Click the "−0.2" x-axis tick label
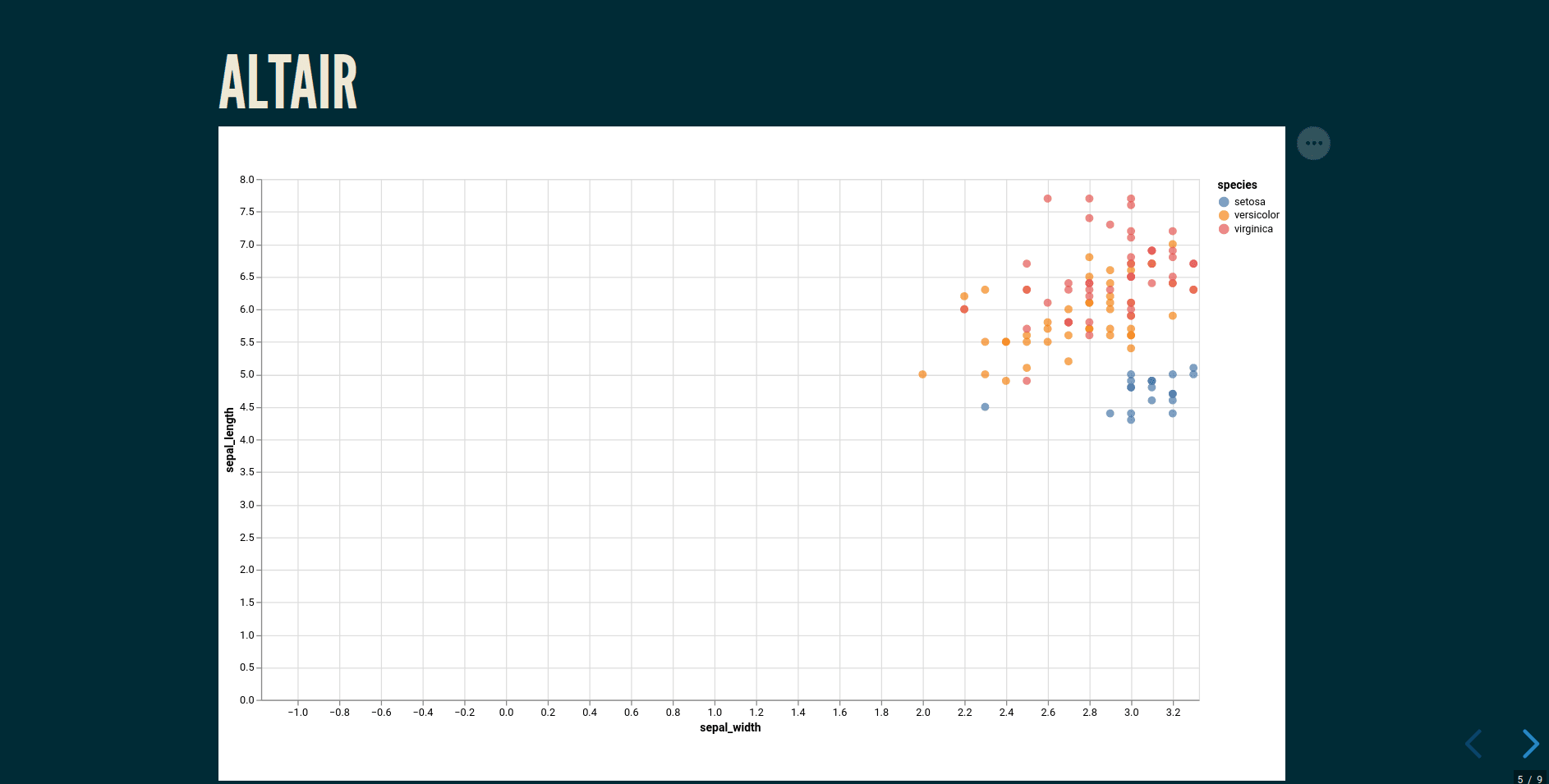Viewport: 1549px width, 784px height. tap(465, 713)
